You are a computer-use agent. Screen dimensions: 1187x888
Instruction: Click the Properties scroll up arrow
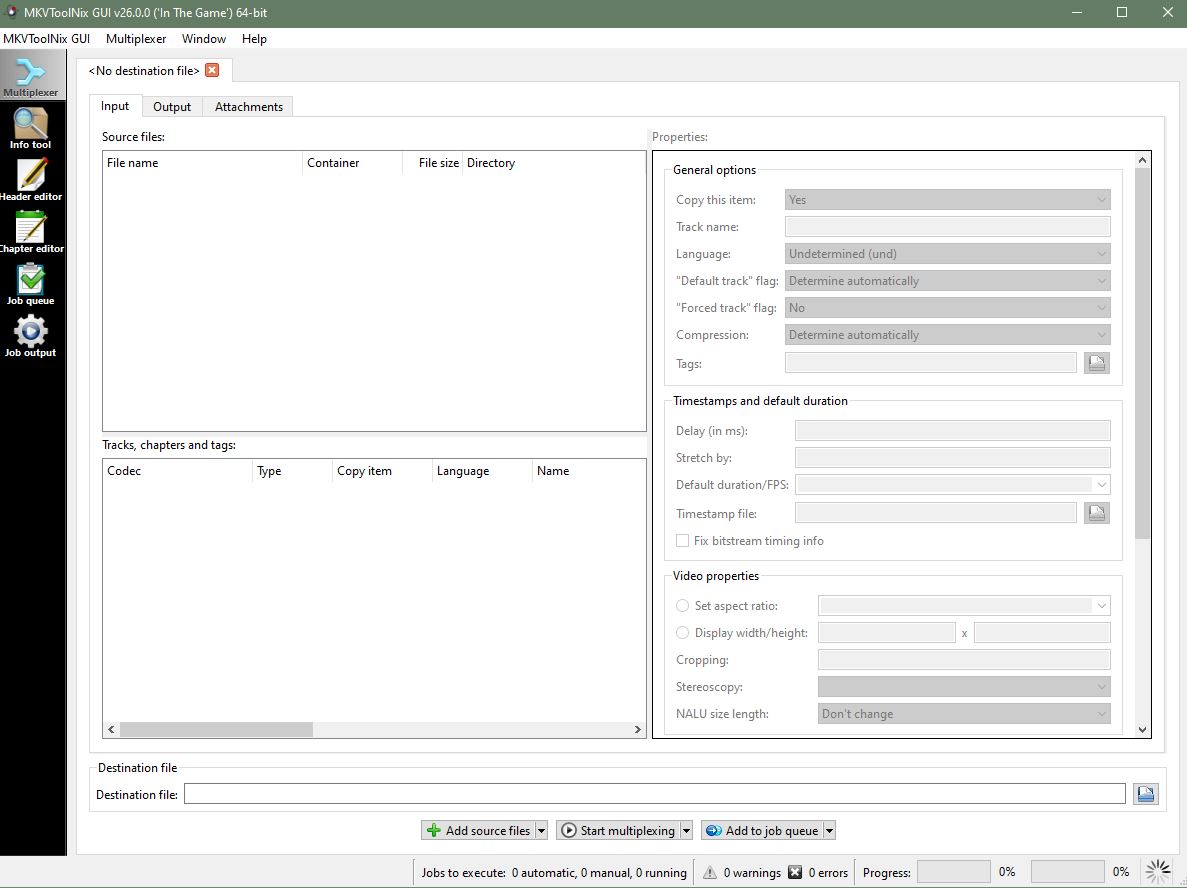pyautogui.click(x=1142, y=160)
